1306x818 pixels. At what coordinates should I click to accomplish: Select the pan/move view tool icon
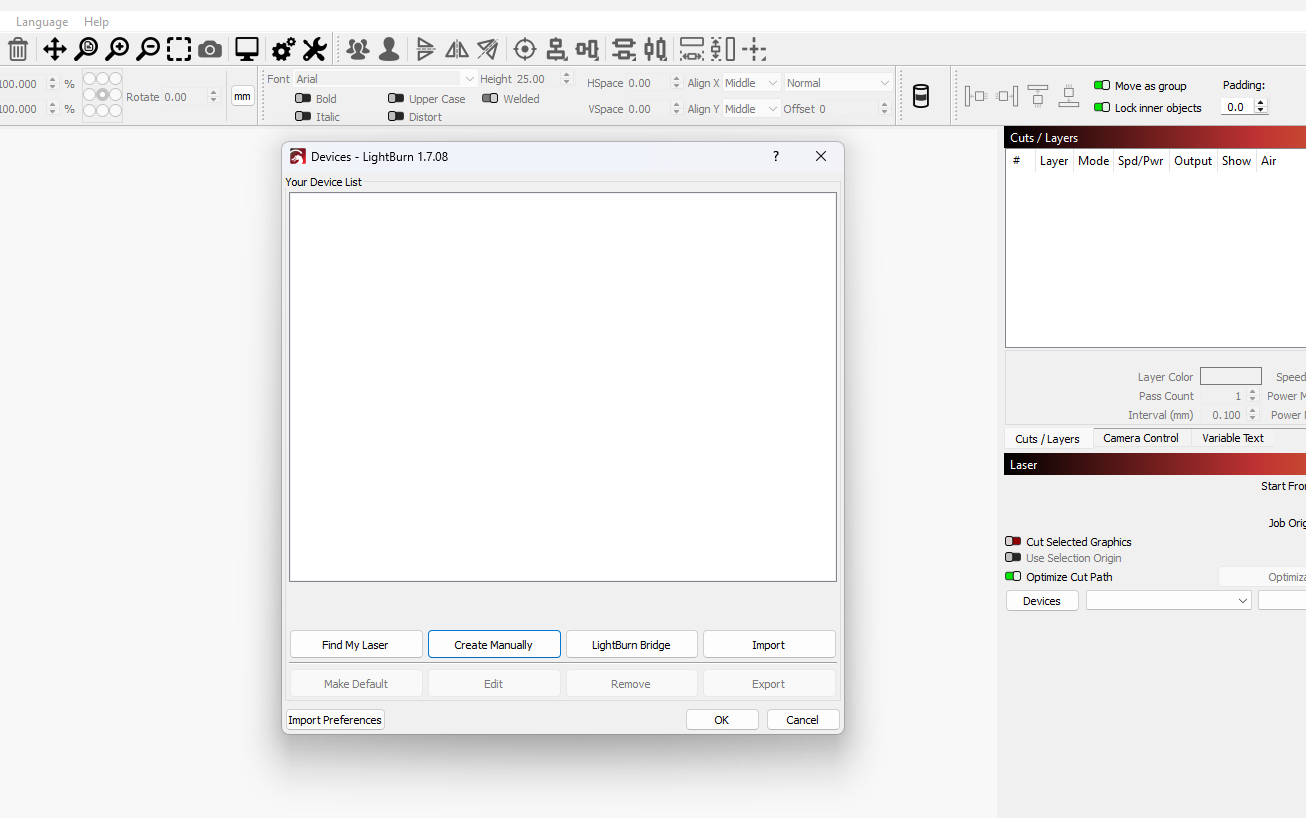click(x=54, y=49)
